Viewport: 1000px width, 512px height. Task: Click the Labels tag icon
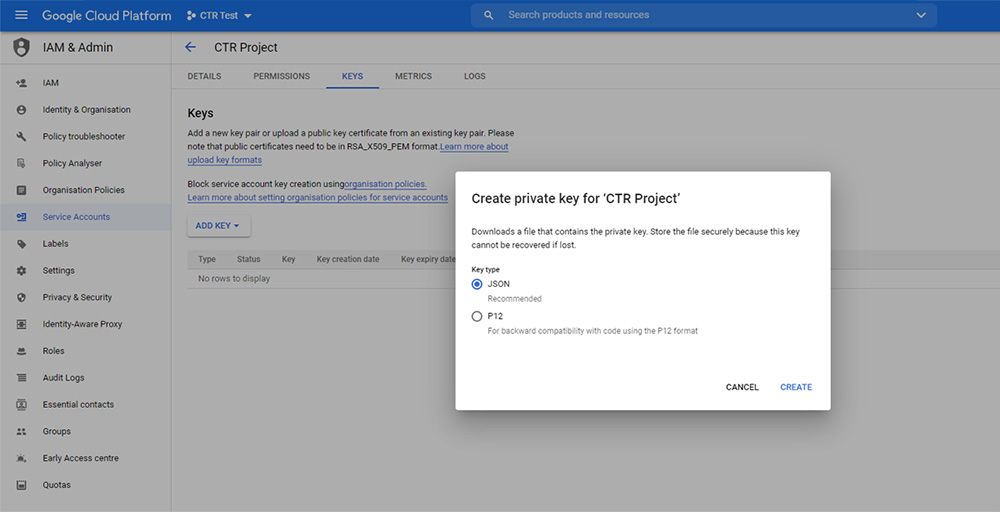click(21, 244)
